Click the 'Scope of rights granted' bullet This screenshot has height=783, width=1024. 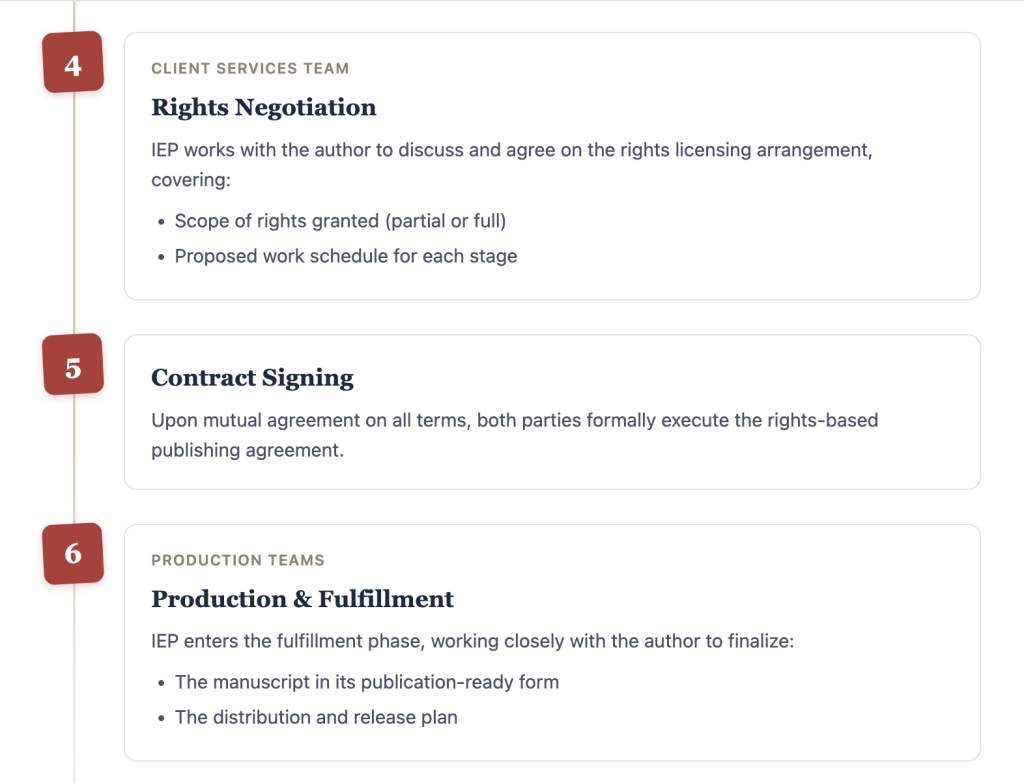click(340, 221)
